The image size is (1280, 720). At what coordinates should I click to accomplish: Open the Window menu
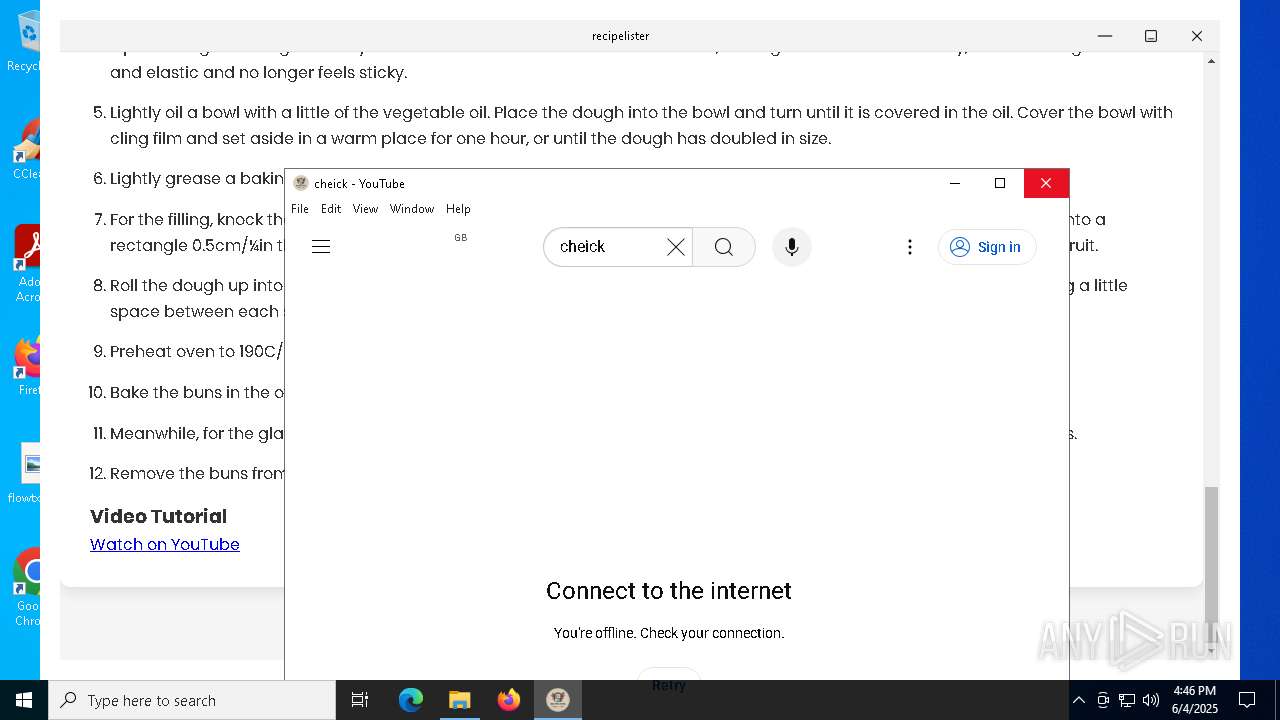coord(412,209)
